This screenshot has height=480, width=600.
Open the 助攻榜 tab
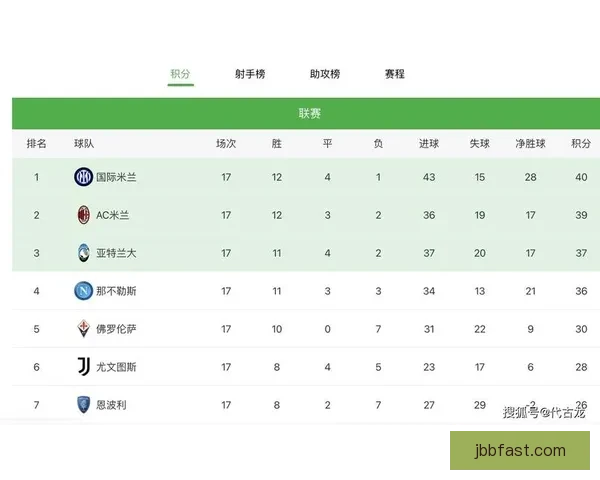(x=325, y=74)
